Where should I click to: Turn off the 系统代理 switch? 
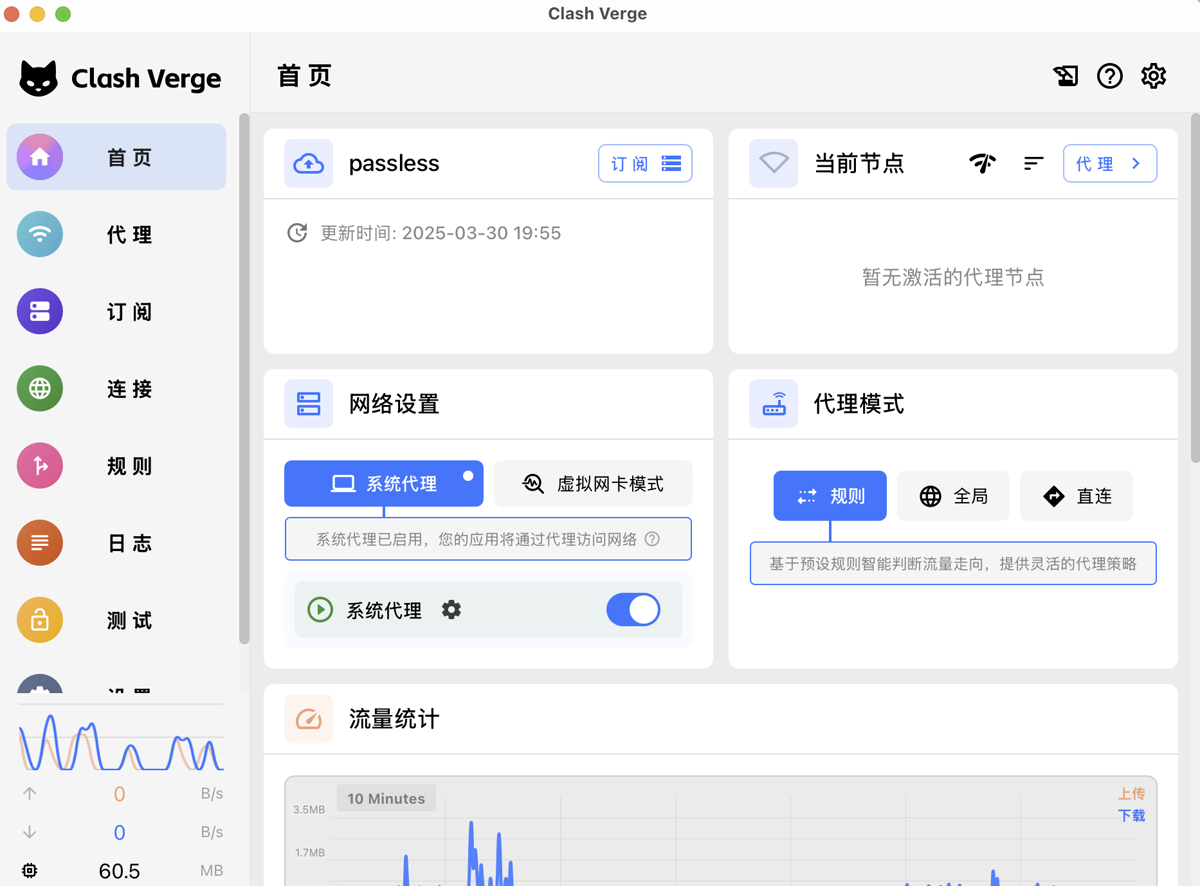(633, 609)
